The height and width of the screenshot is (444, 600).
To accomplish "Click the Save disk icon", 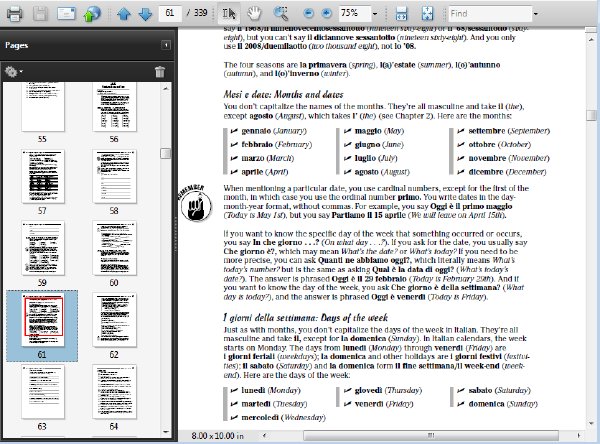I will [40, 14].
